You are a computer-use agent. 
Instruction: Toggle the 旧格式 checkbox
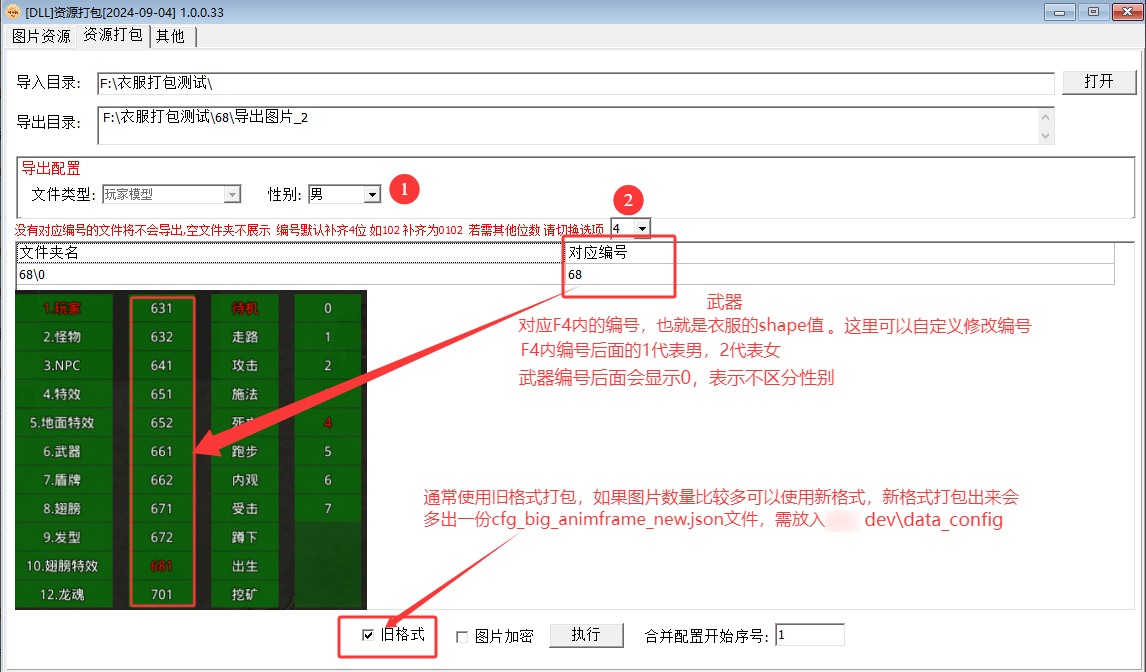(368, 636)
